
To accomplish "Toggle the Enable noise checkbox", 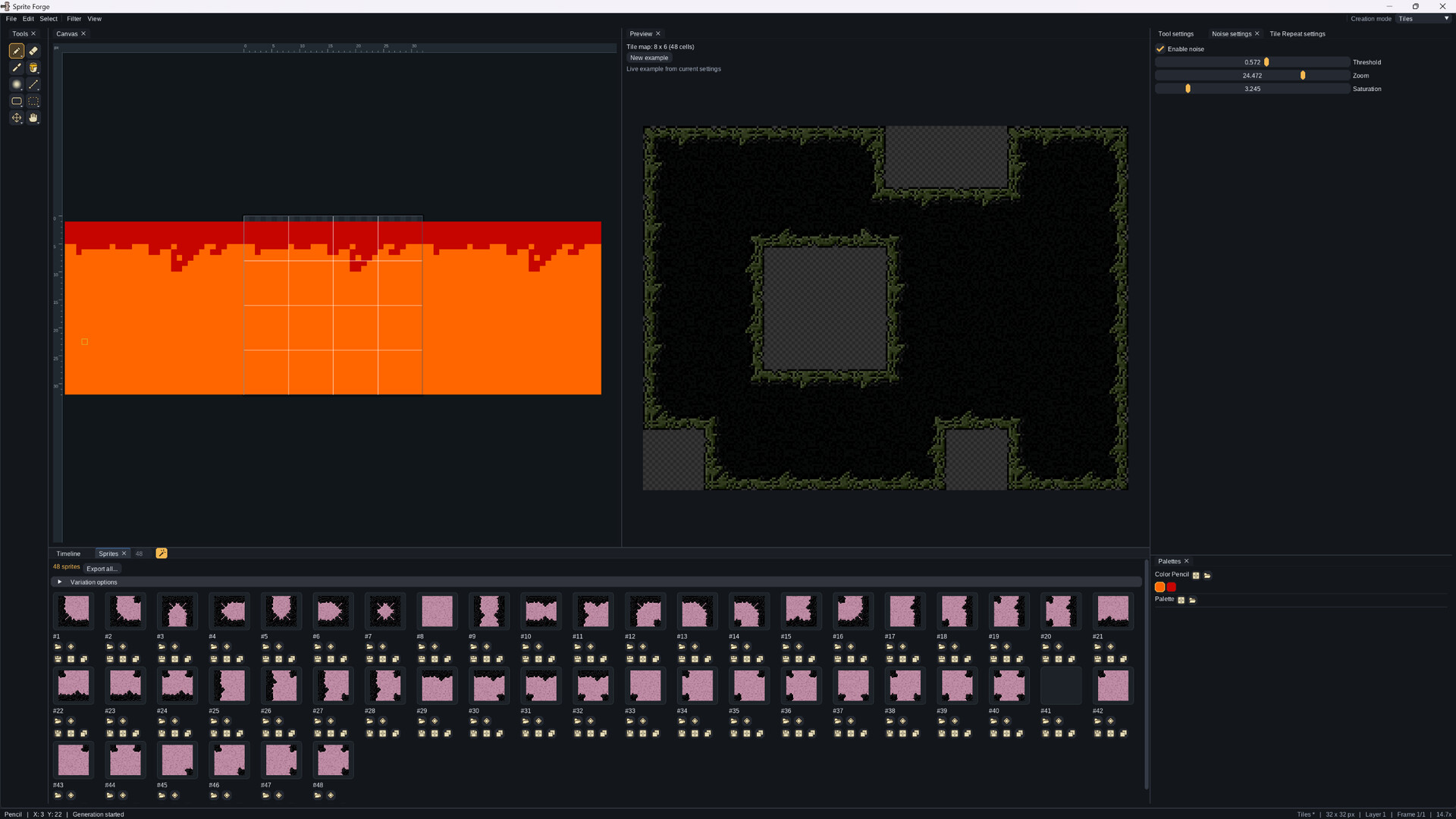I will (x=1160, y=49).
